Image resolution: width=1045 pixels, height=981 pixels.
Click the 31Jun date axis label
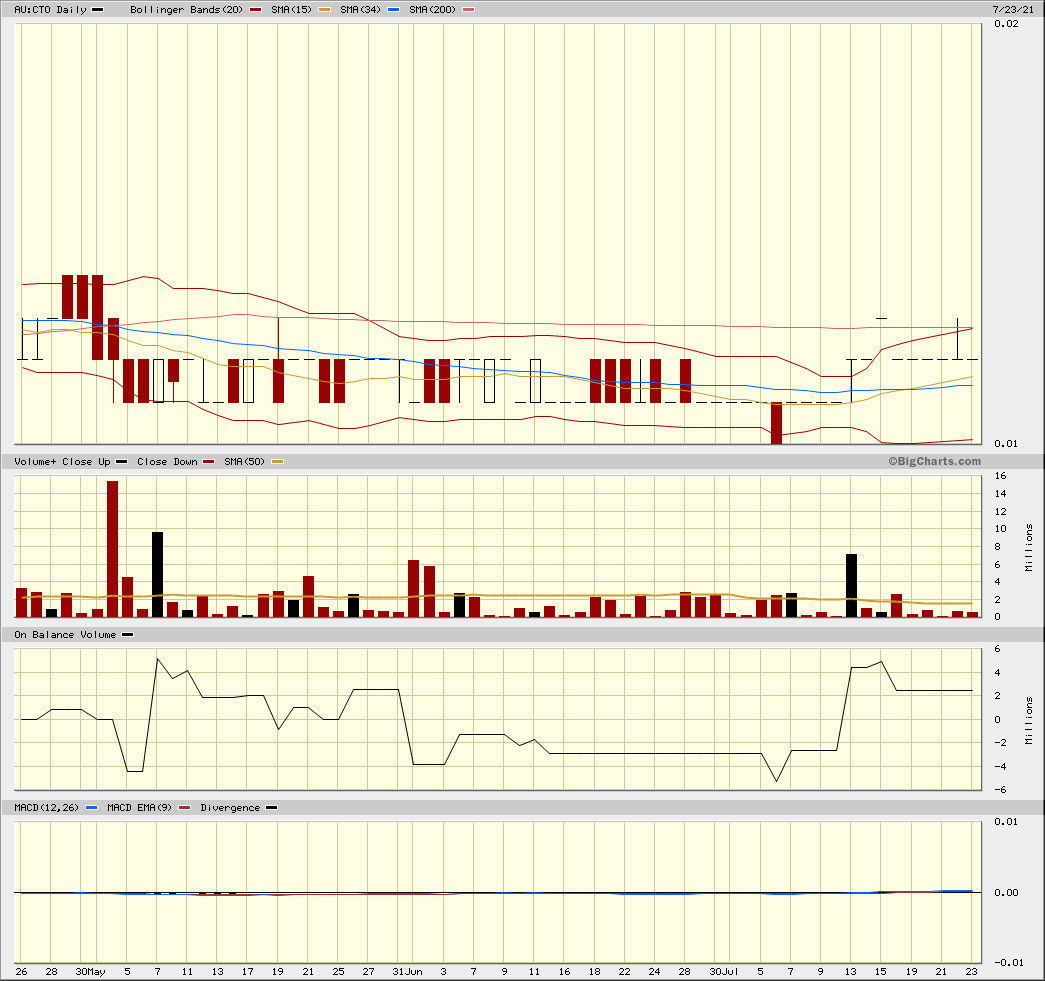pos(407,972)
